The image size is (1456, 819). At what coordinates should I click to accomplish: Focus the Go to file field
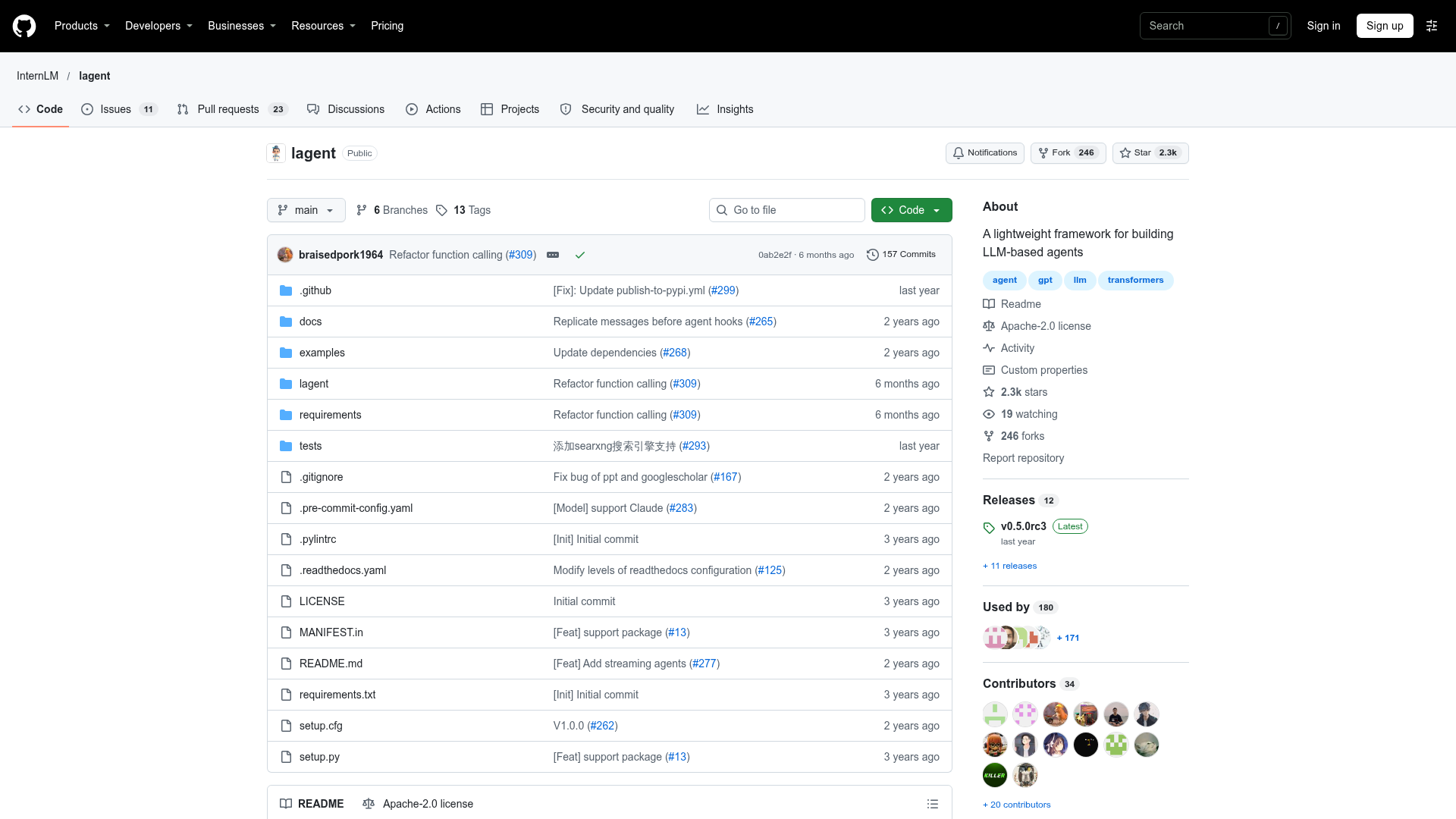pos(787,210)
